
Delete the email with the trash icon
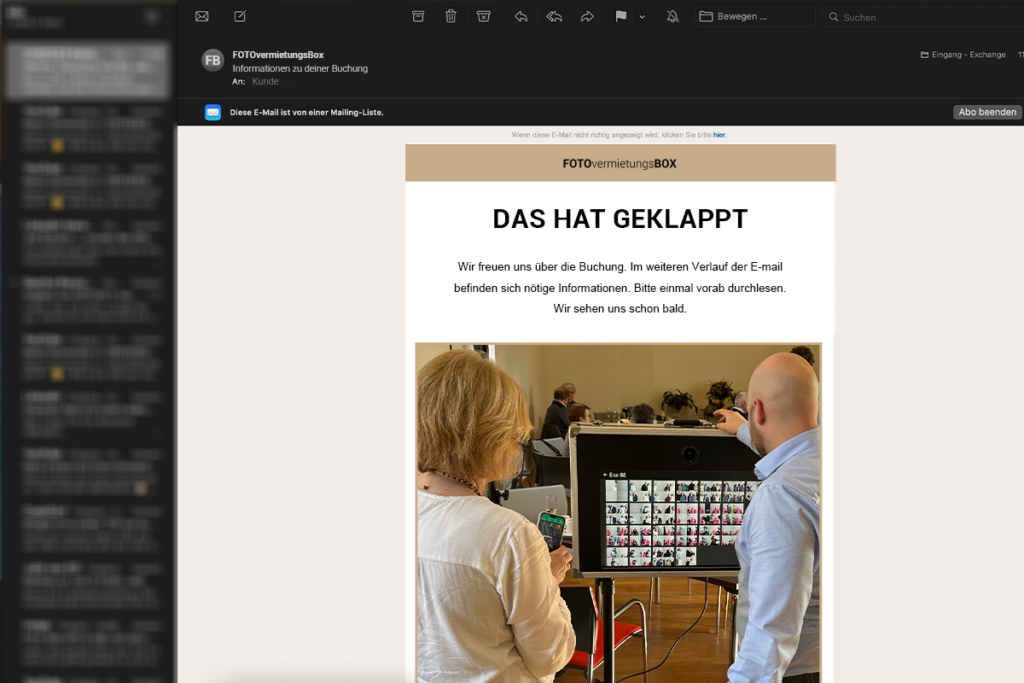click(x=451, y=16)
